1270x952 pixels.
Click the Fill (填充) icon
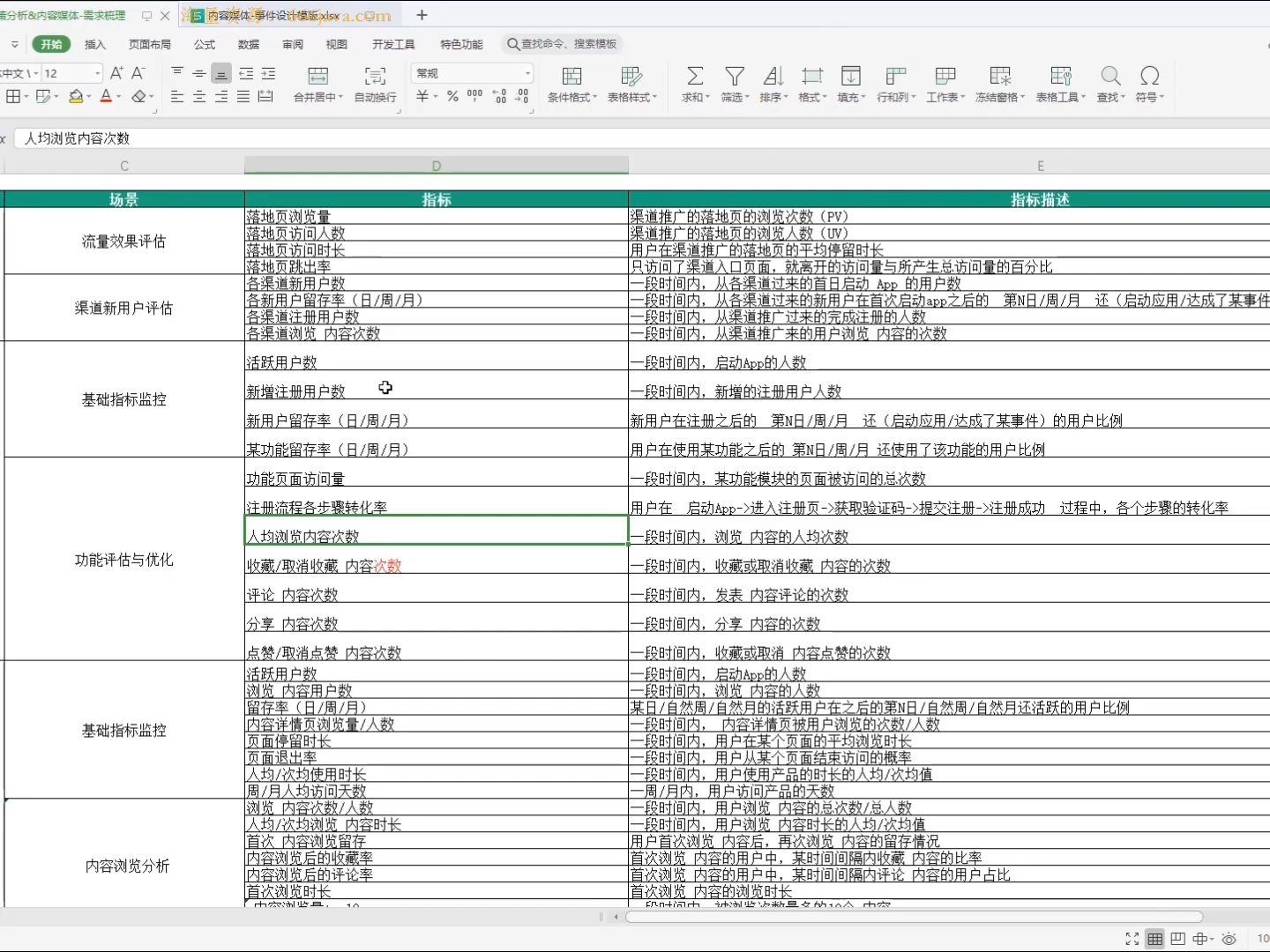[x=851, y=76]
